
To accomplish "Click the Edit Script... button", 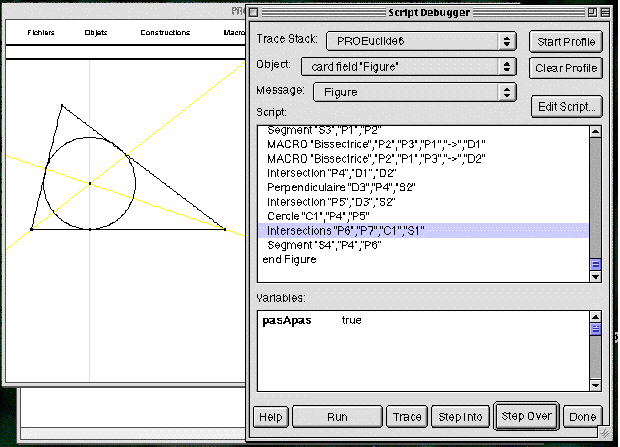I will click(566, 106).
